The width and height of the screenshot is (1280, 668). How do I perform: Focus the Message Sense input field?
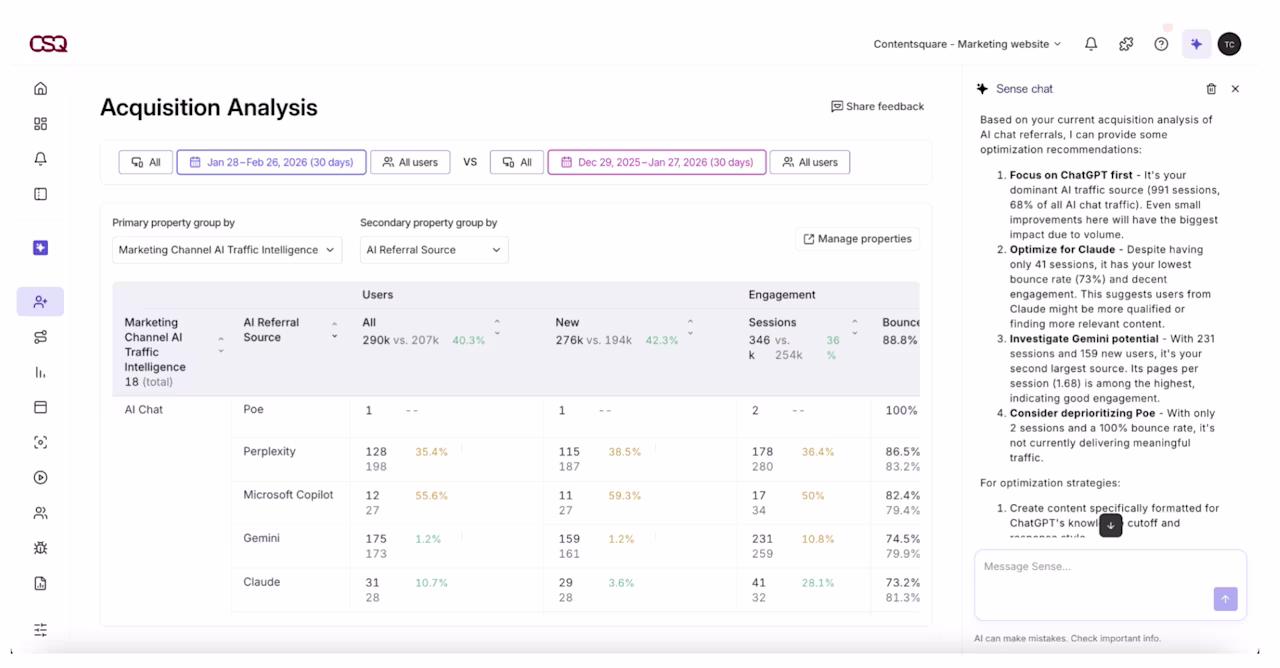[1110, 585]
